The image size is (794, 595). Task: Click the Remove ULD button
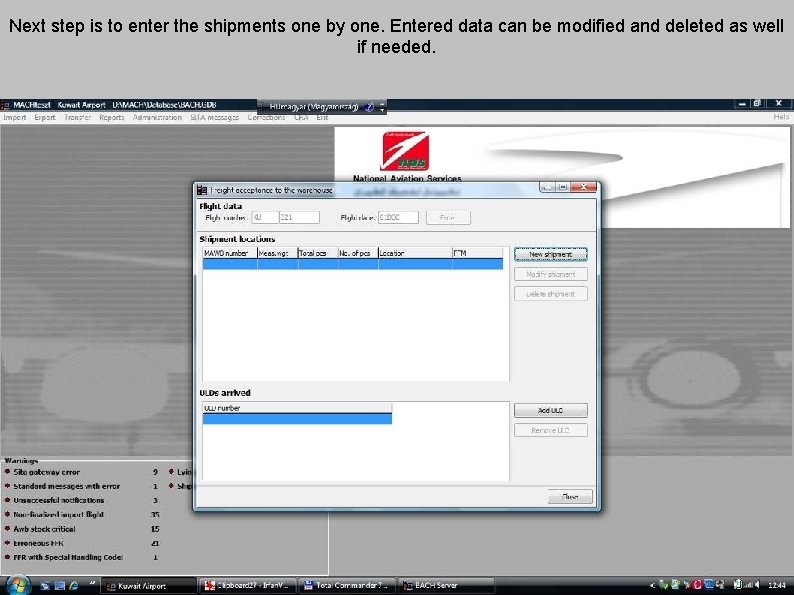pos(550,430)
